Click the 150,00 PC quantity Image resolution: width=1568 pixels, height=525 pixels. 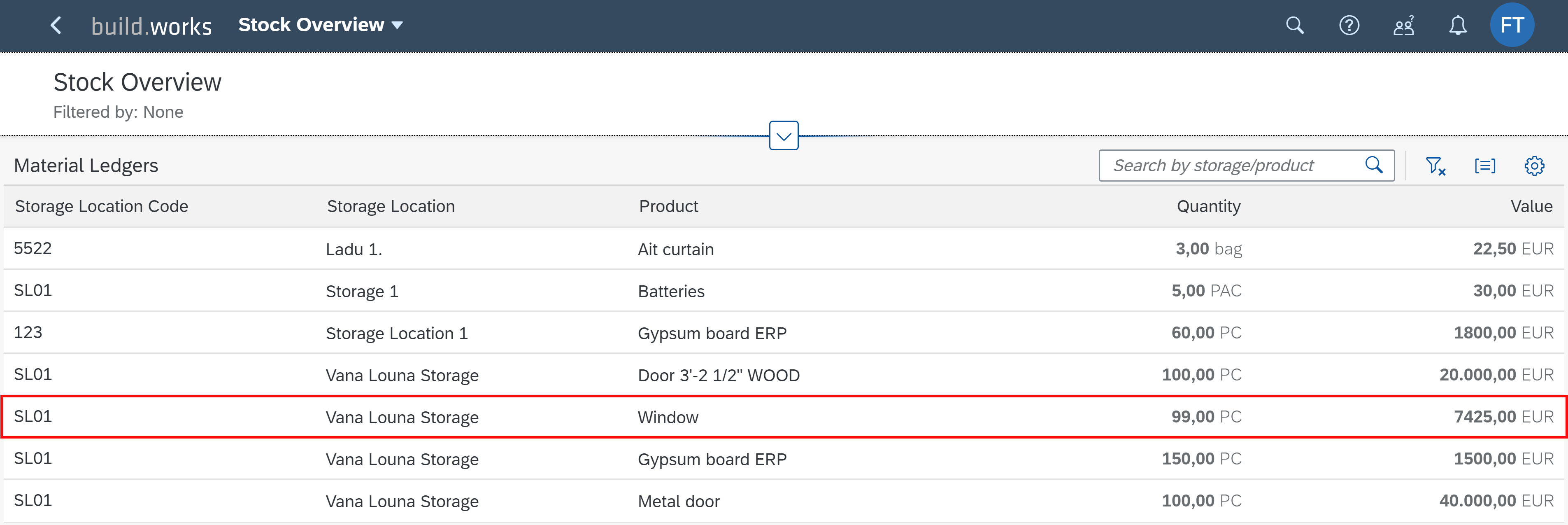pyautogui.click(x=1202, y=459)
